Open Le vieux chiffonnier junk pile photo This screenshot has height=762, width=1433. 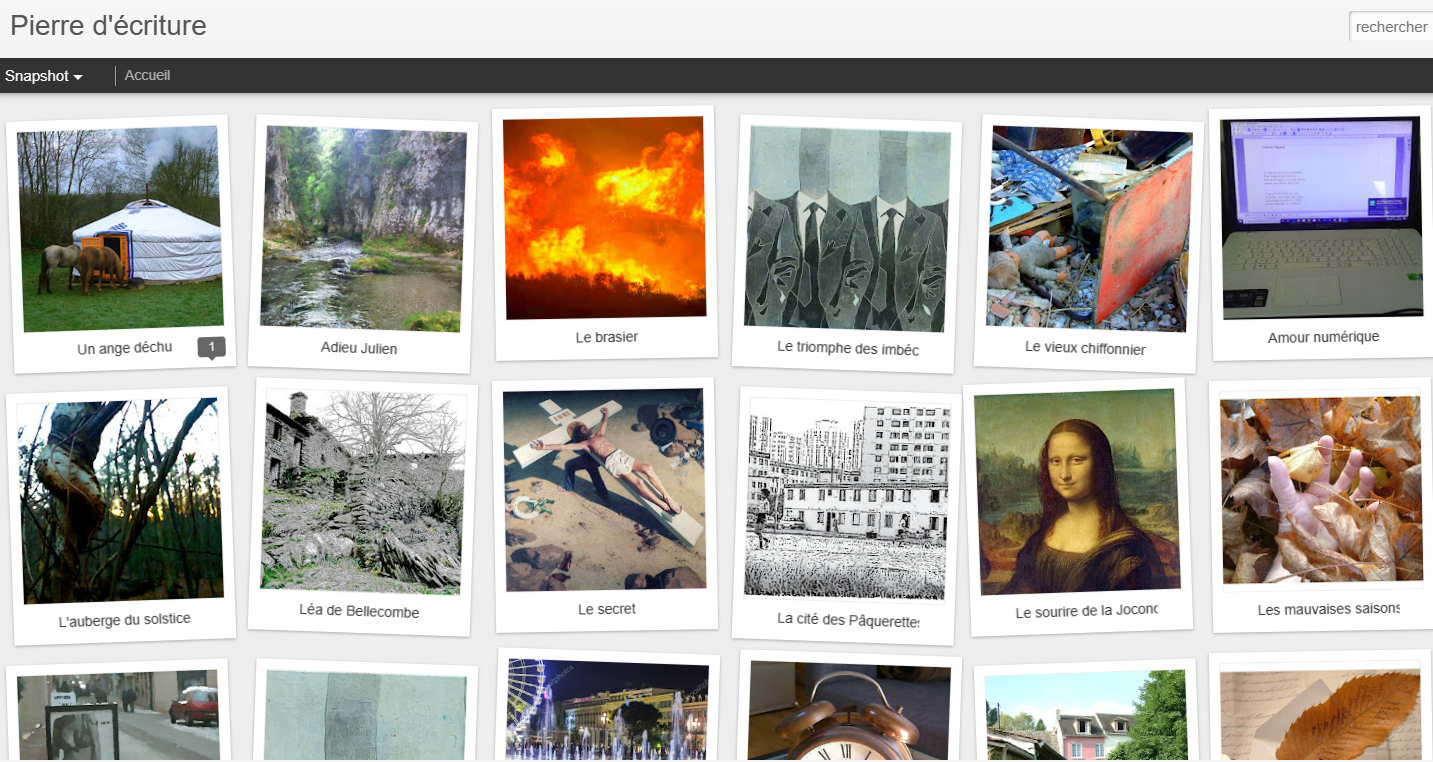1089,228
